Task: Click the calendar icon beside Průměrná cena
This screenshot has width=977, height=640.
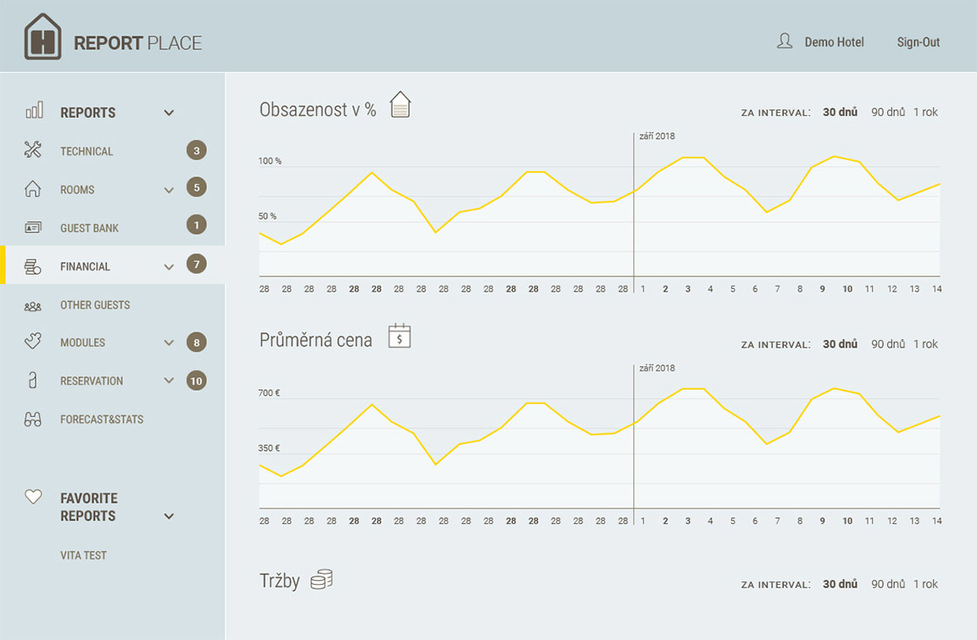Action: pyautogui.click(x=400, y=336)
